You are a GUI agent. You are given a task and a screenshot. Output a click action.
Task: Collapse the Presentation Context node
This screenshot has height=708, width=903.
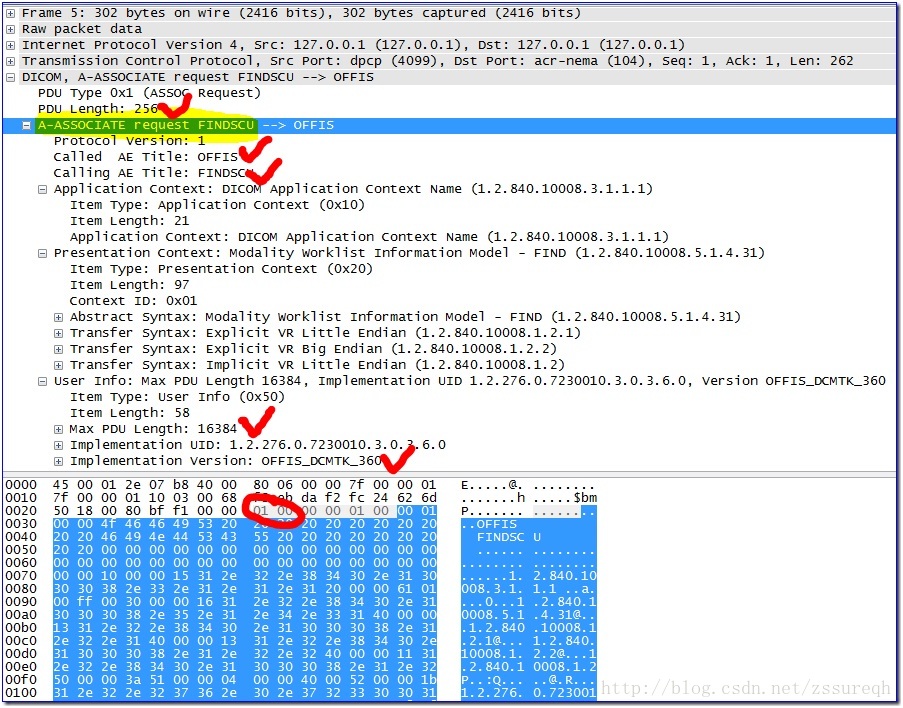click(42, 253)
